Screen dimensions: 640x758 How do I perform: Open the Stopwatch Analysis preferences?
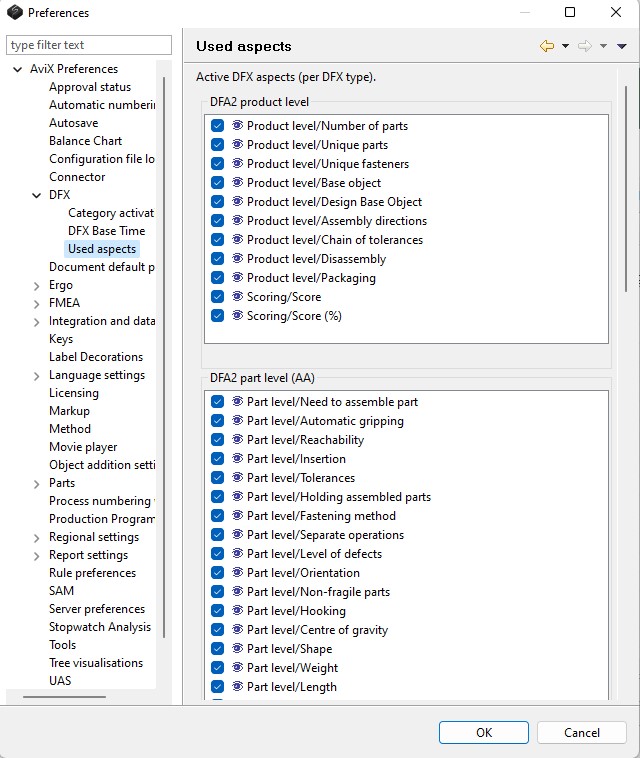tap(100, 627)
